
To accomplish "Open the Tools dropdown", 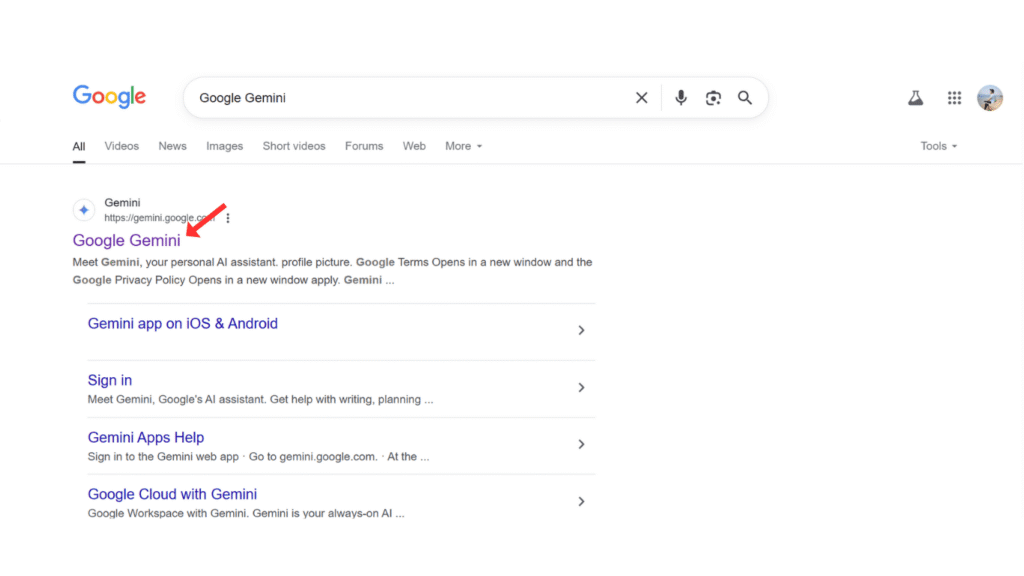I will click(938, 146).
